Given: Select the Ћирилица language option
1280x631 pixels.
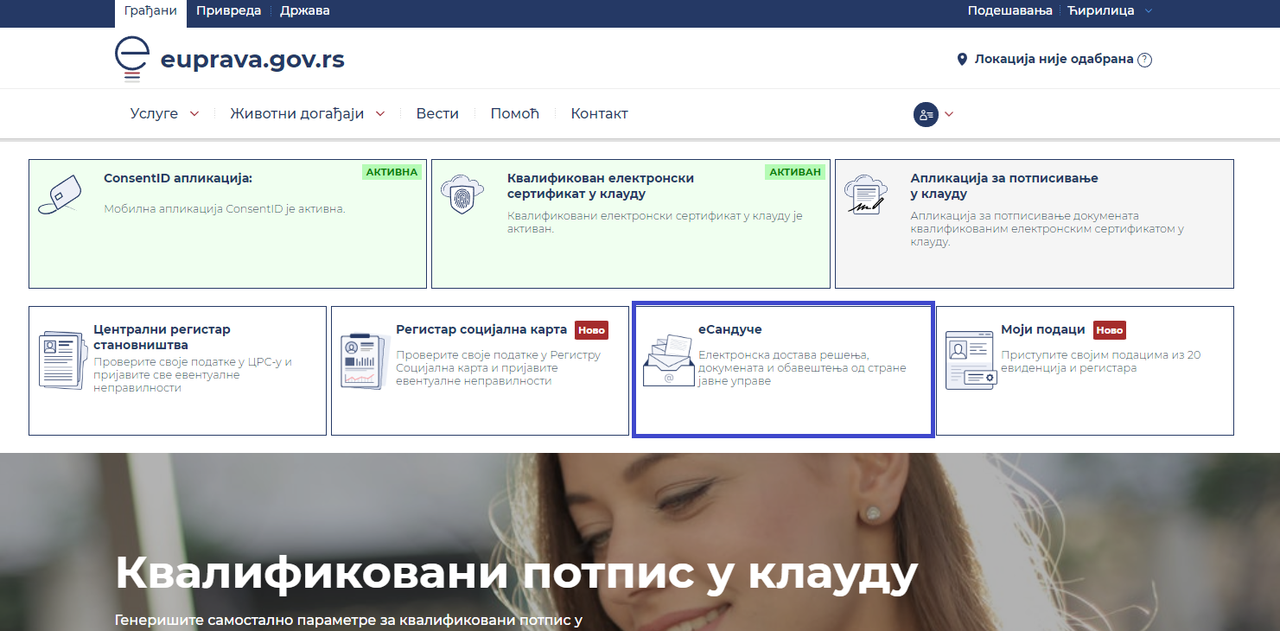Looking at the screenshot, I should 1100,11.
